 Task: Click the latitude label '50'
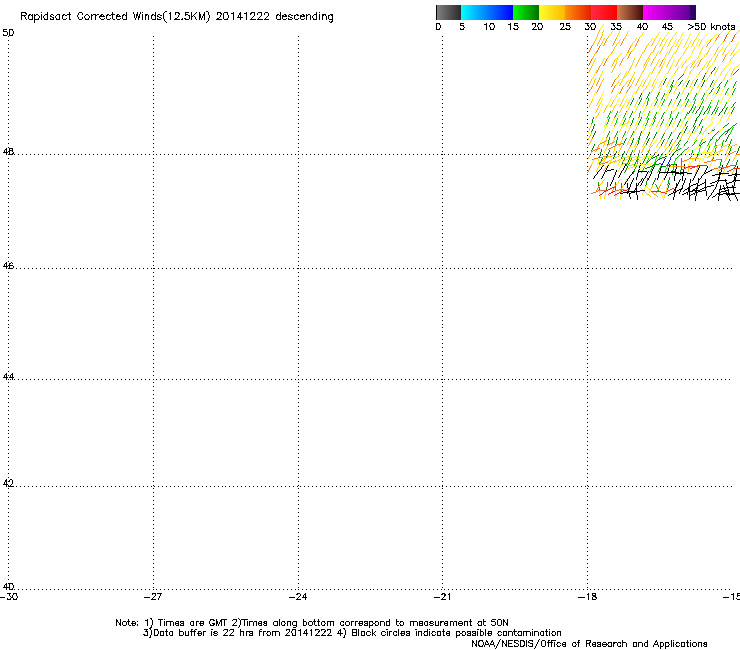tap(8, 33)
